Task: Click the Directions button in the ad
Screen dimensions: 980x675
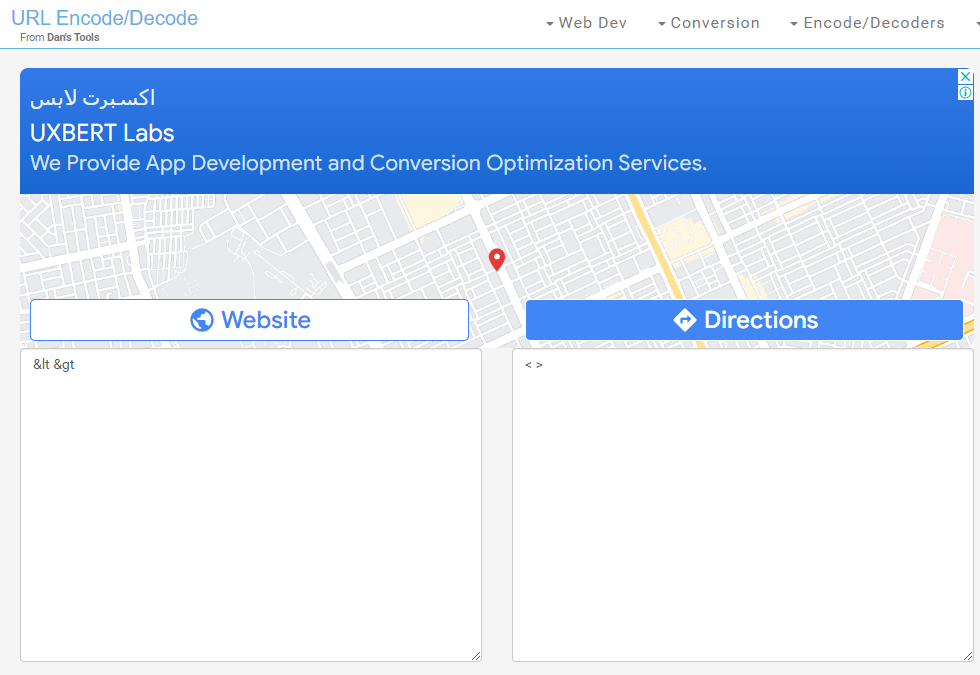Action: (744, 320)
